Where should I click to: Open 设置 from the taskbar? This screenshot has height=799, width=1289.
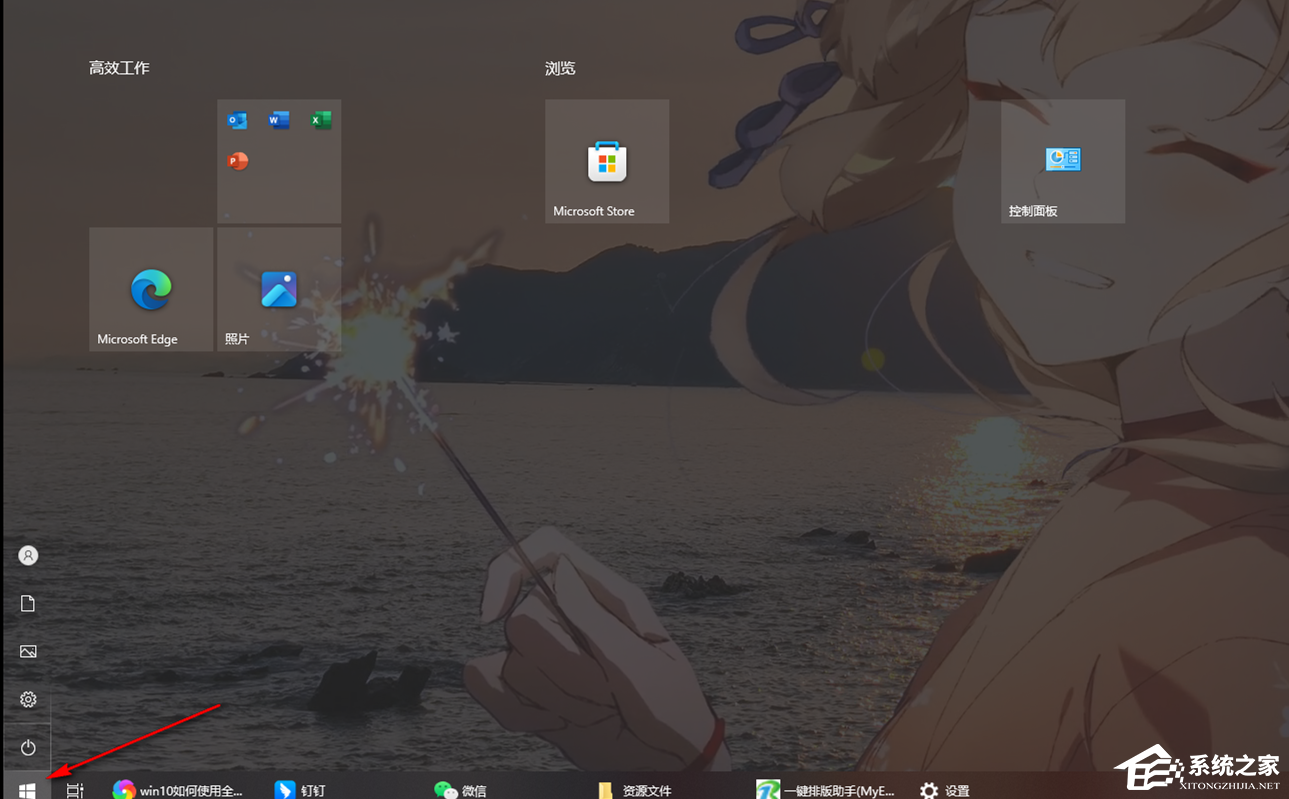coord(930,790)
